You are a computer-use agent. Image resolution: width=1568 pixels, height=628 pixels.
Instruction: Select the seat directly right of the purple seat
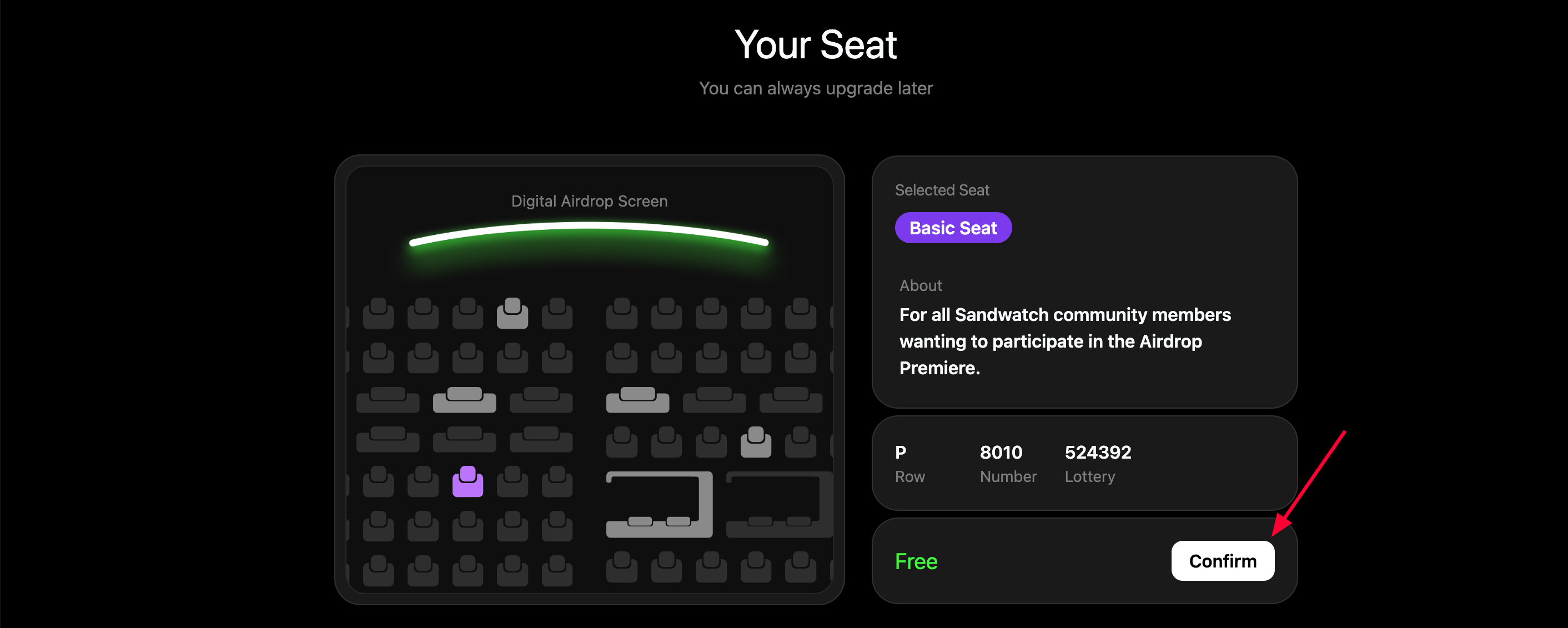tap(512, 481)
